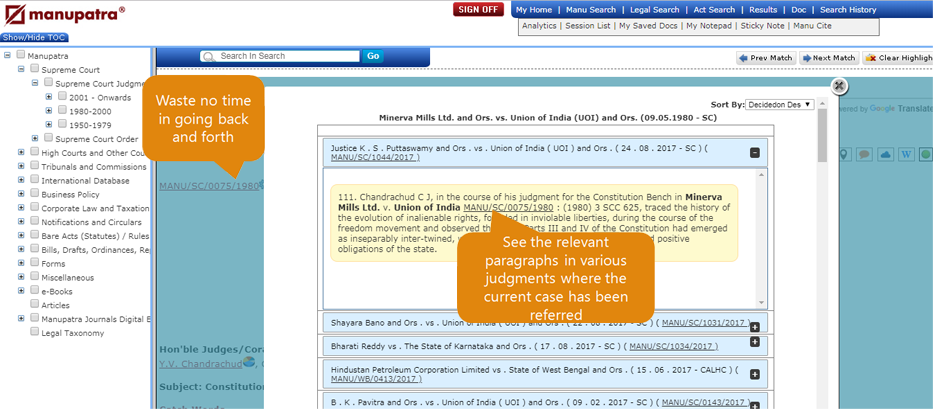Open My Saved Docs
934x410 pixels.
point(648,26)
